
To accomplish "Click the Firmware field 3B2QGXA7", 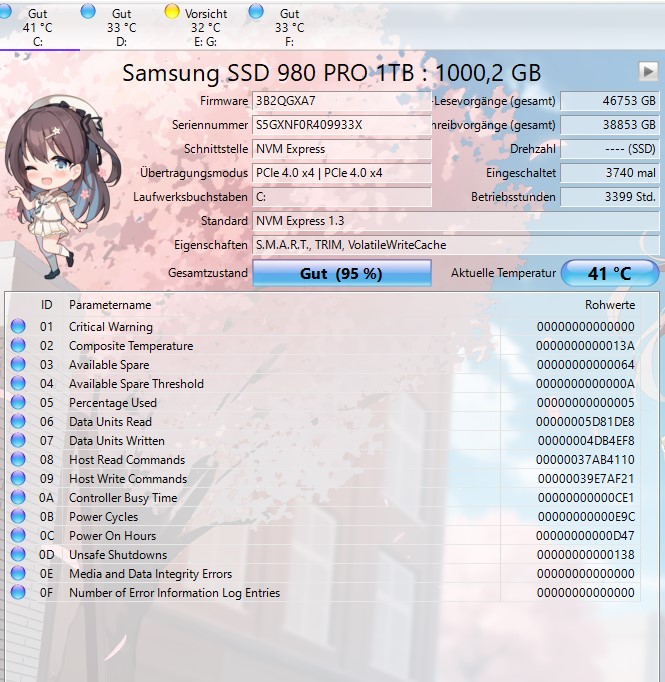I will (342, 101).
